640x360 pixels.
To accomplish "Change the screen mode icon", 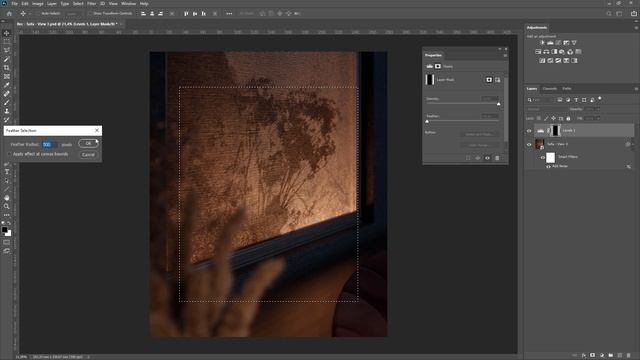I will tap(7, 251).
